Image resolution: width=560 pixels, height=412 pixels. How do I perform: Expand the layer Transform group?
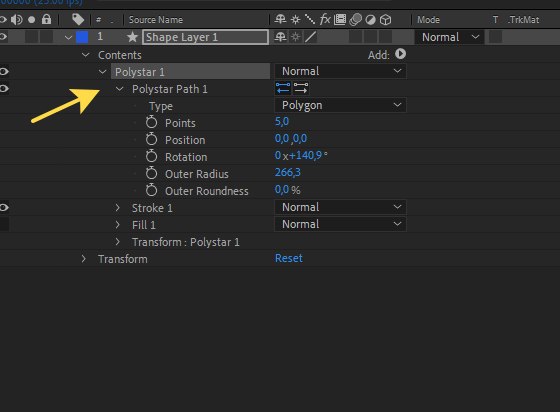coord(83,258)
